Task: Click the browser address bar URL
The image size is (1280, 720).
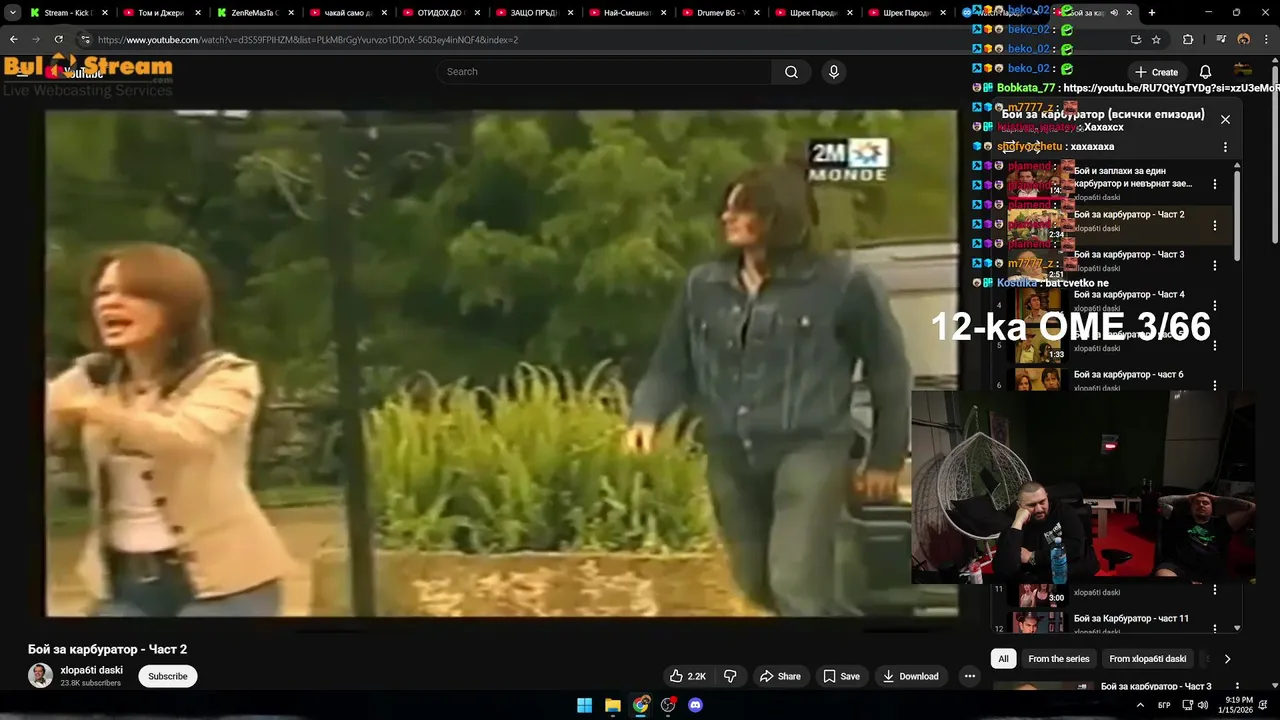Action: [x=308, y=40]
